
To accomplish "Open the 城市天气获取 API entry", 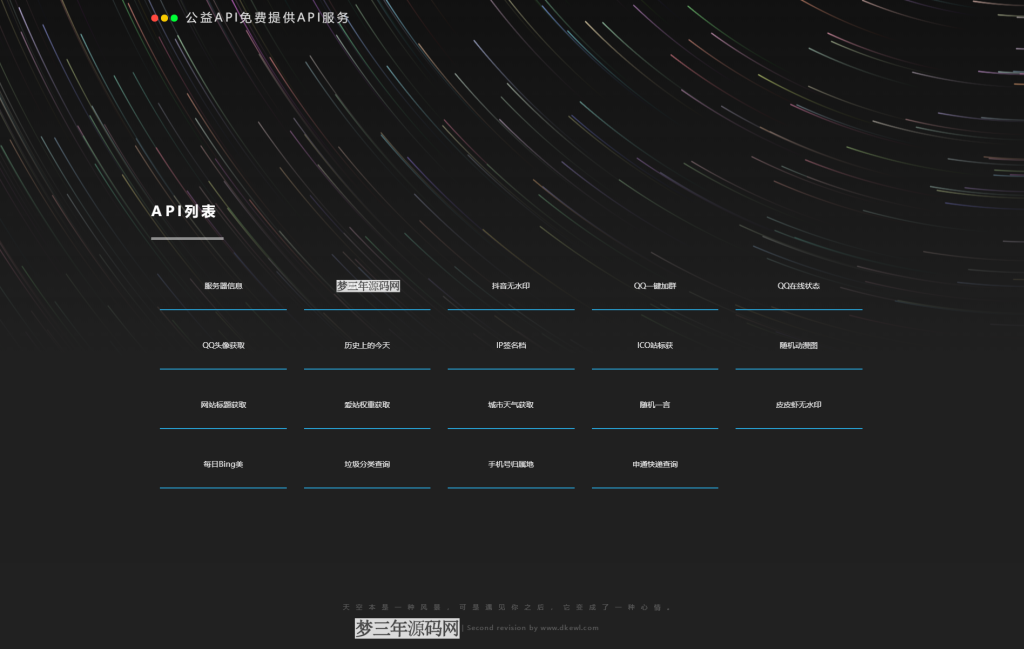I will tap(510, 404).
